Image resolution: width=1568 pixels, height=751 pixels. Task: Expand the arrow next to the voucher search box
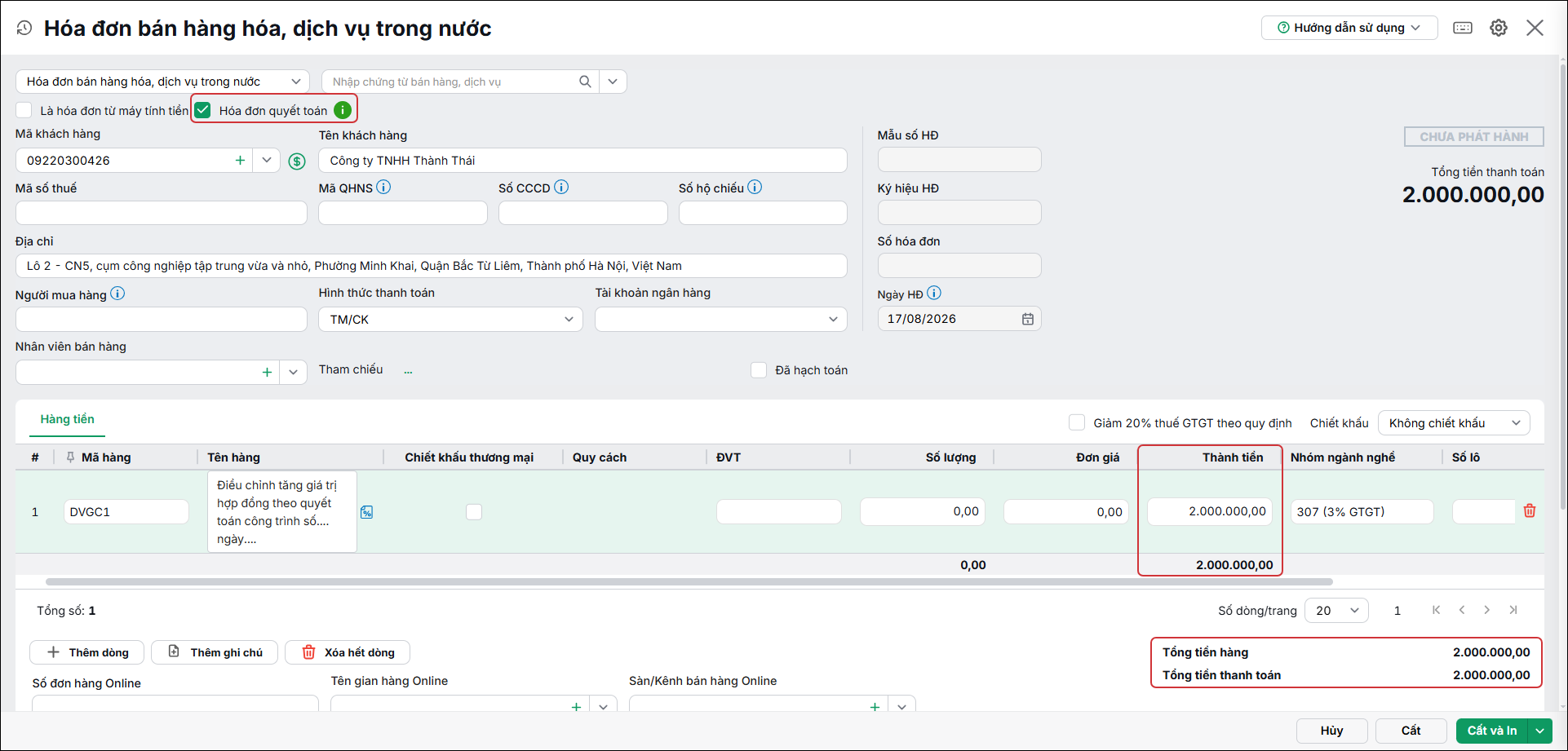click(613, 82)
